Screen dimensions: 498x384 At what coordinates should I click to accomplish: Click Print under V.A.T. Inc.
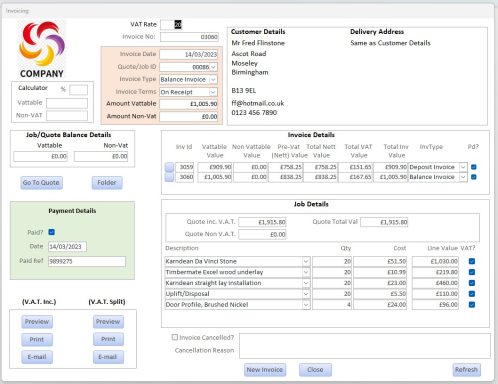[x=37, y=339]
